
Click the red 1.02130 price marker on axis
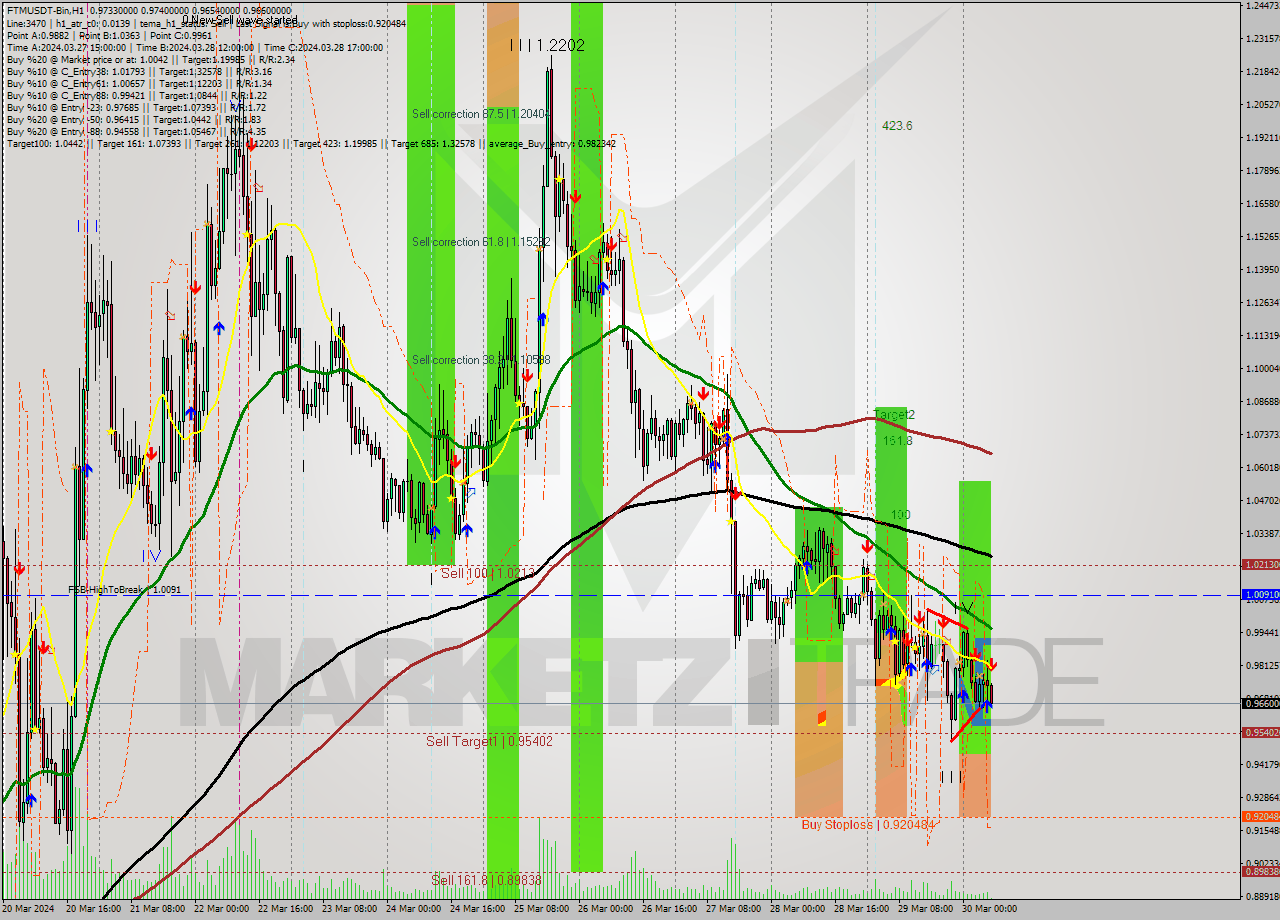click(1260, 565)
